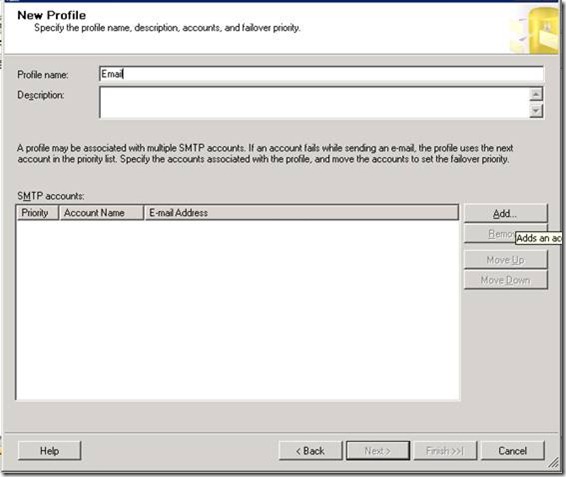Focus the Profile name text field

point(321,74)
